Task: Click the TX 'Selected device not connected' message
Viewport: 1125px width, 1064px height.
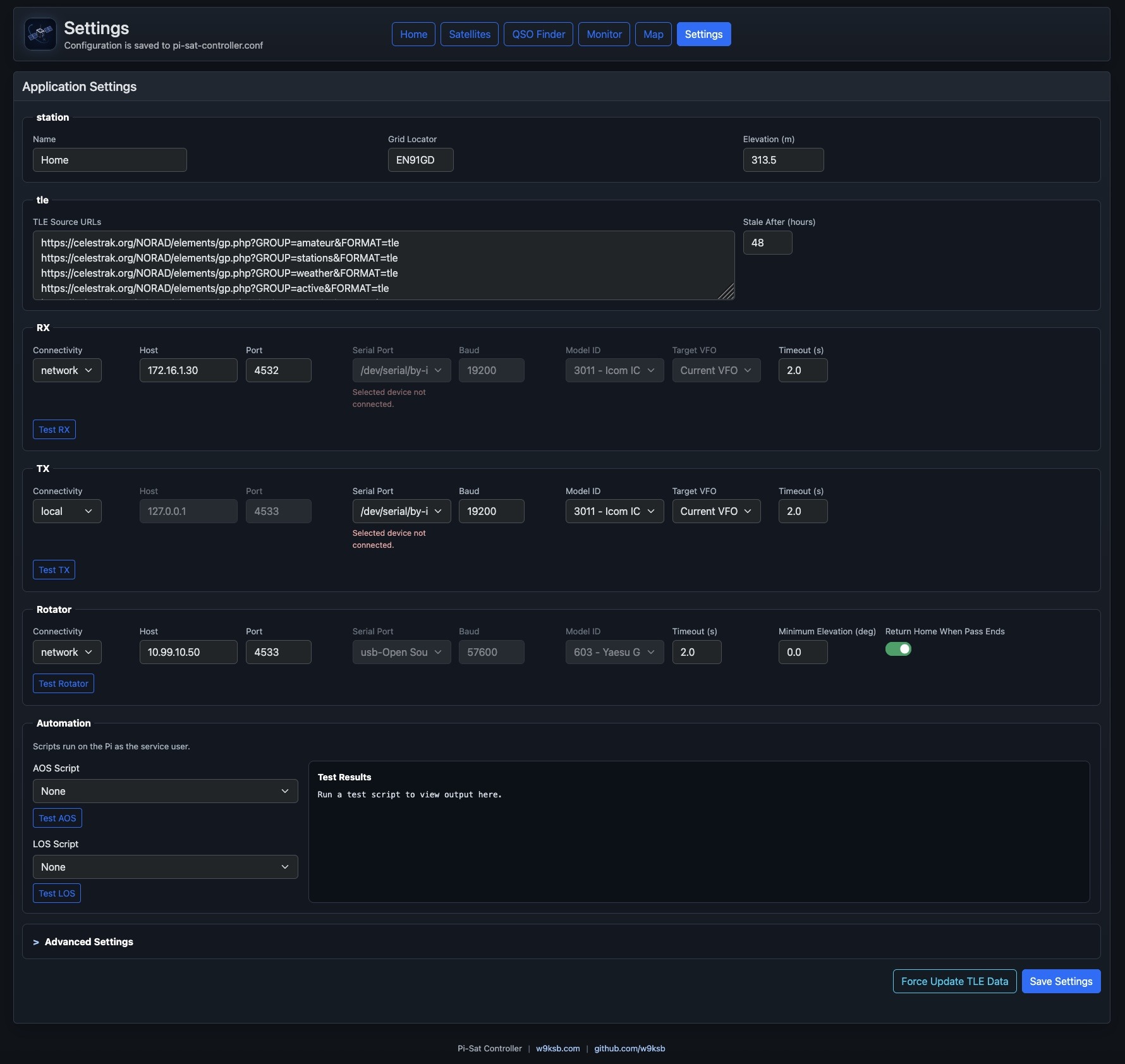Action: point(389,539)
